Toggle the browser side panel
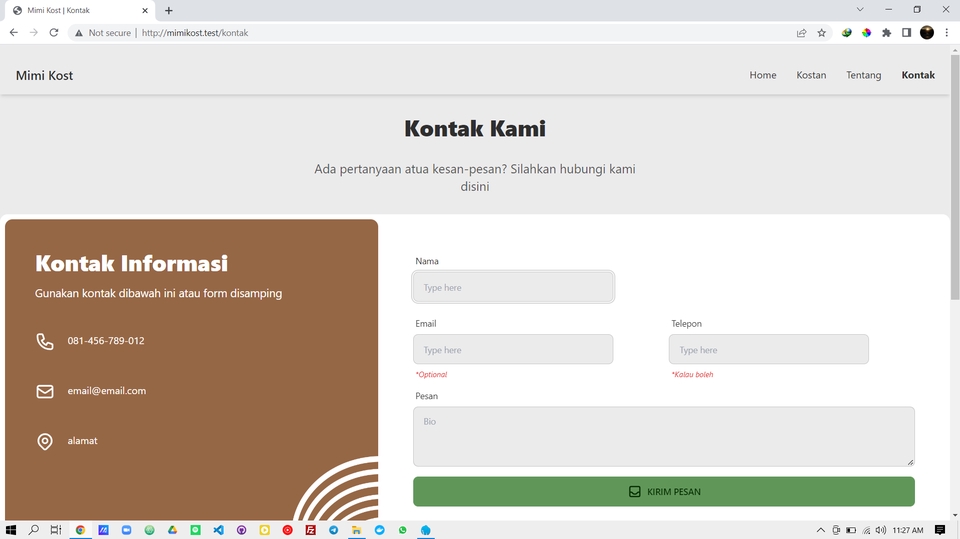This screenshot has width=960, height=539. [907, 33]
